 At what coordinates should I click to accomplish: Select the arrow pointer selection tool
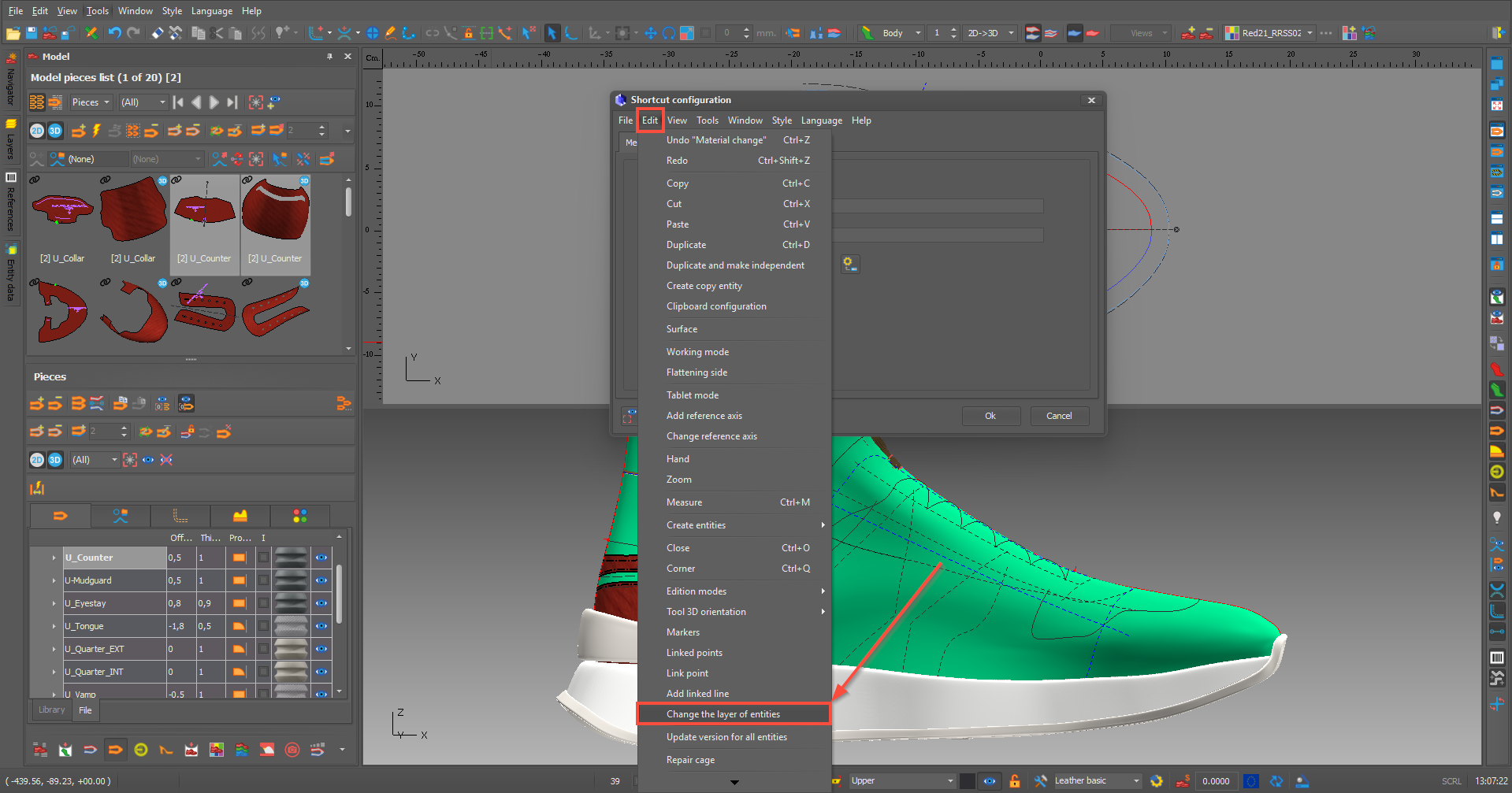(552, 33)
